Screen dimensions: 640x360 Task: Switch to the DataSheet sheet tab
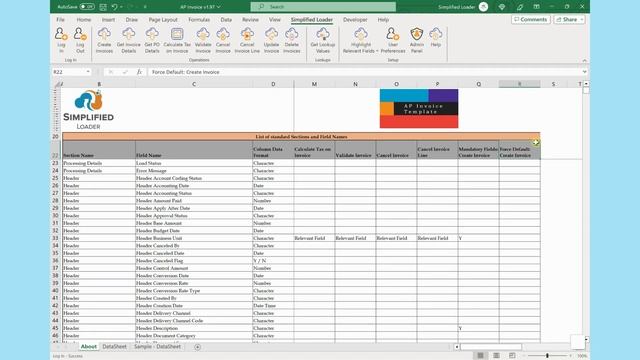(x=114, y=347)
